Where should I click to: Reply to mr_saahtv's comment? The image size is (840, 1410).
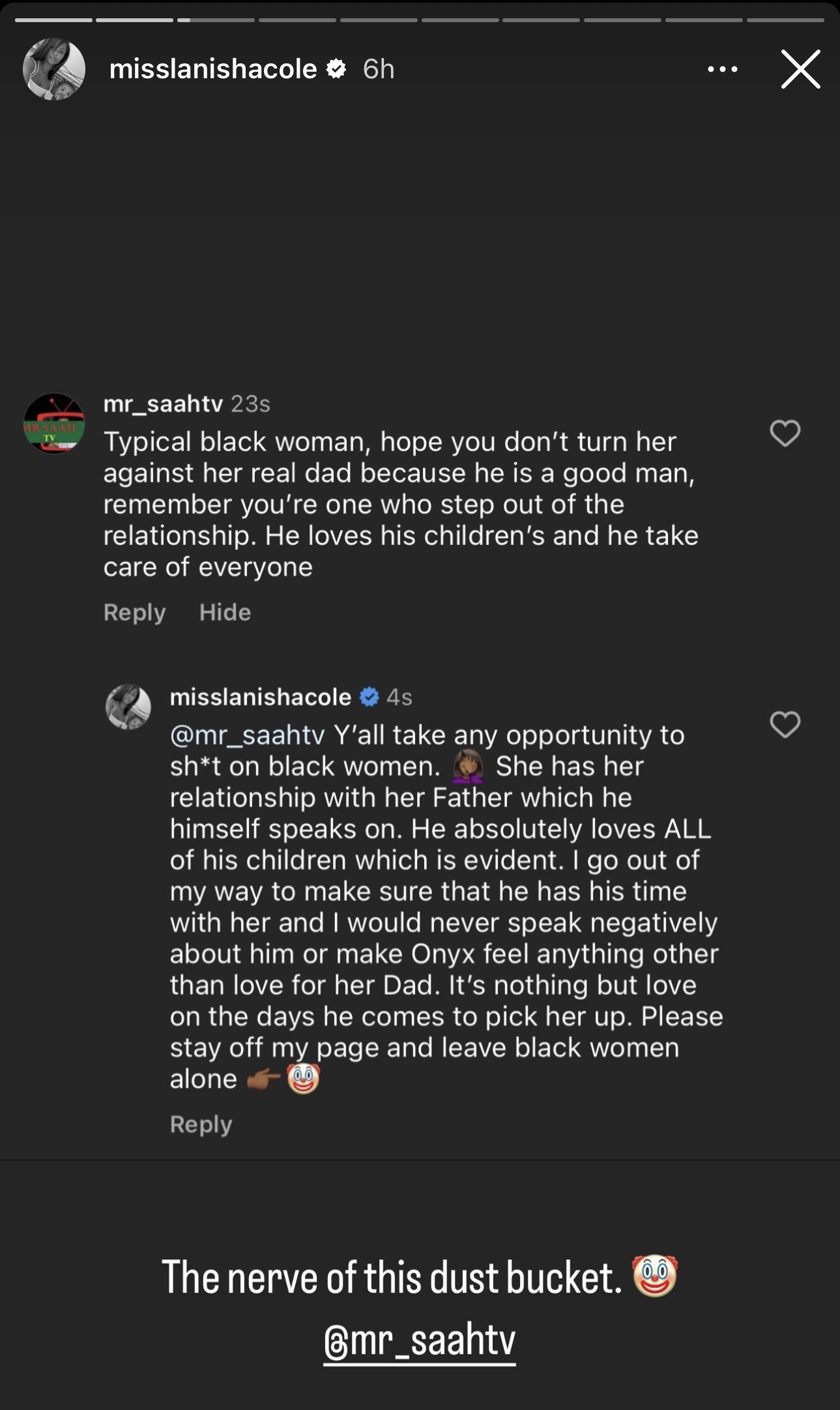pos(134,611)
